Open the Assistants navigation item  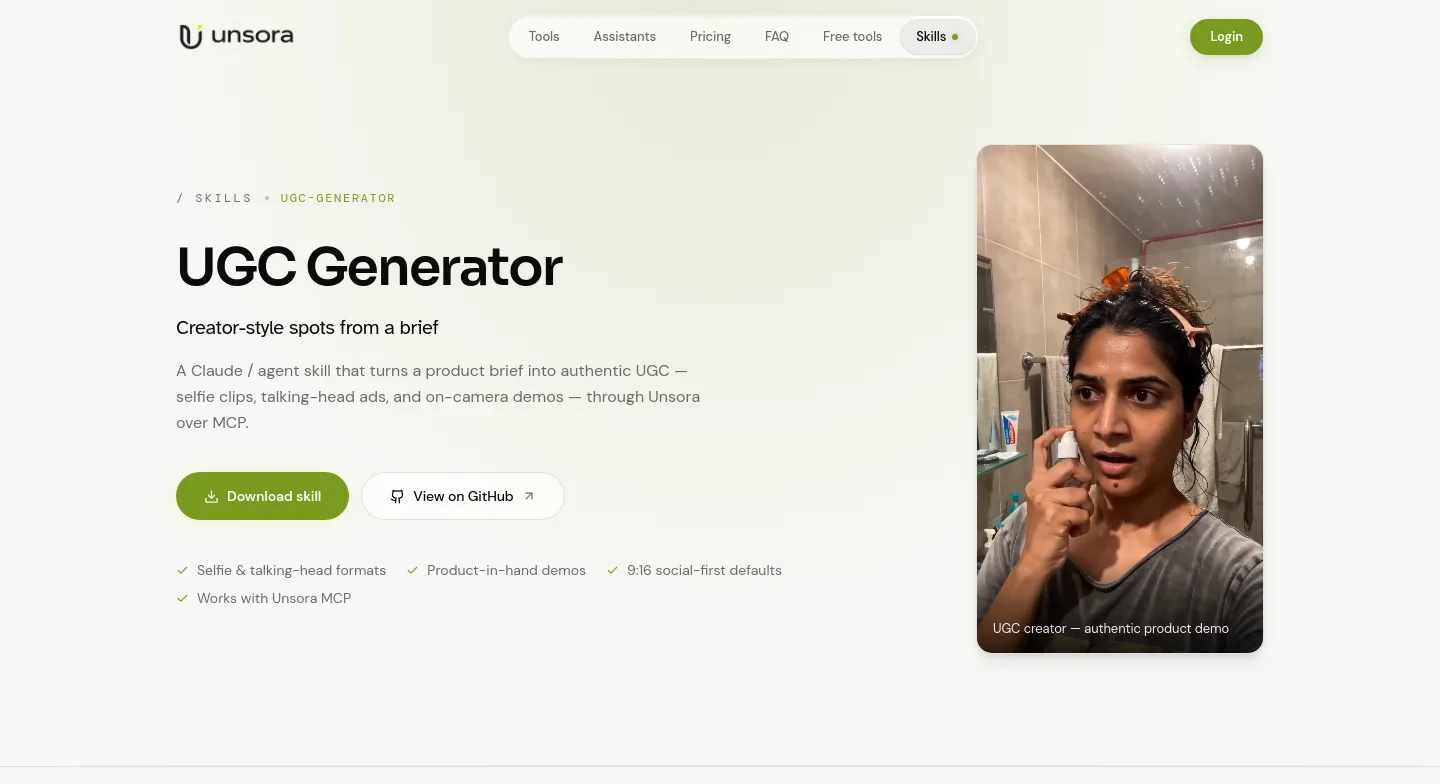click(625, 37)
